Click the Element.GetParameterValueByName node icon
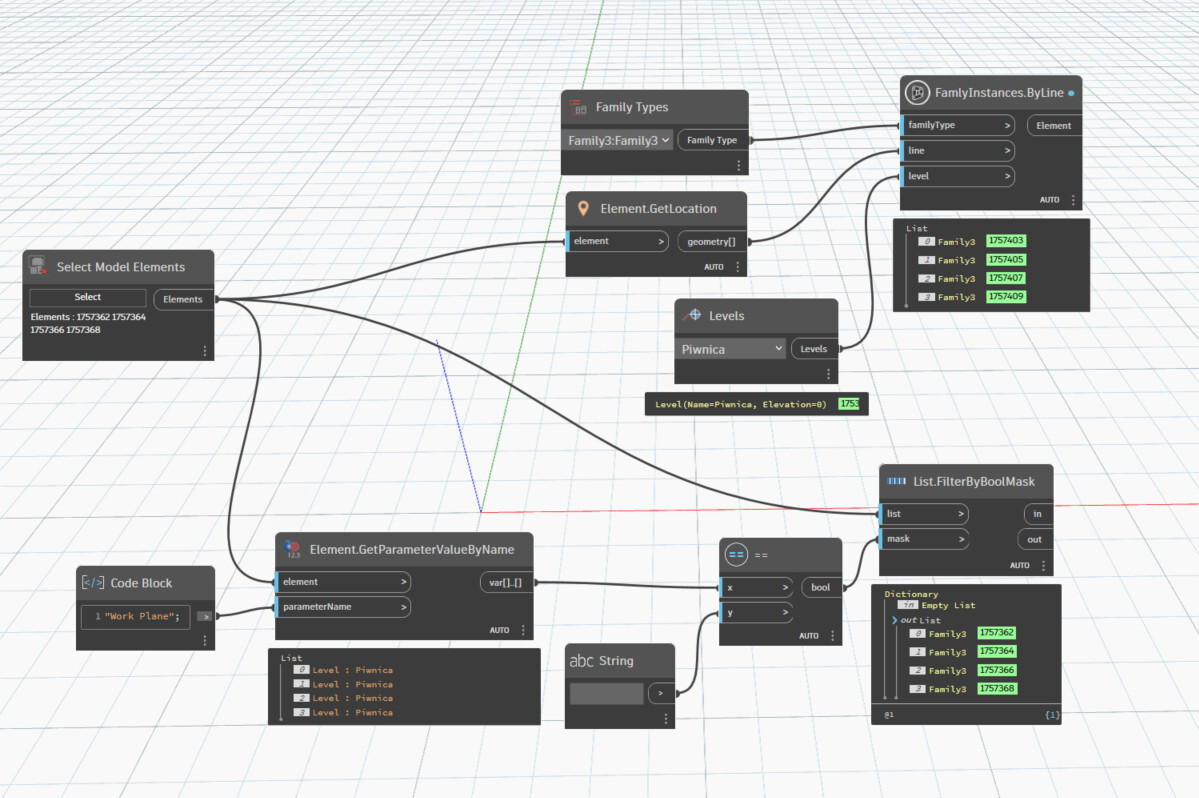The height and width of the screenshot is (798, 1199). [x=292, y=549]
